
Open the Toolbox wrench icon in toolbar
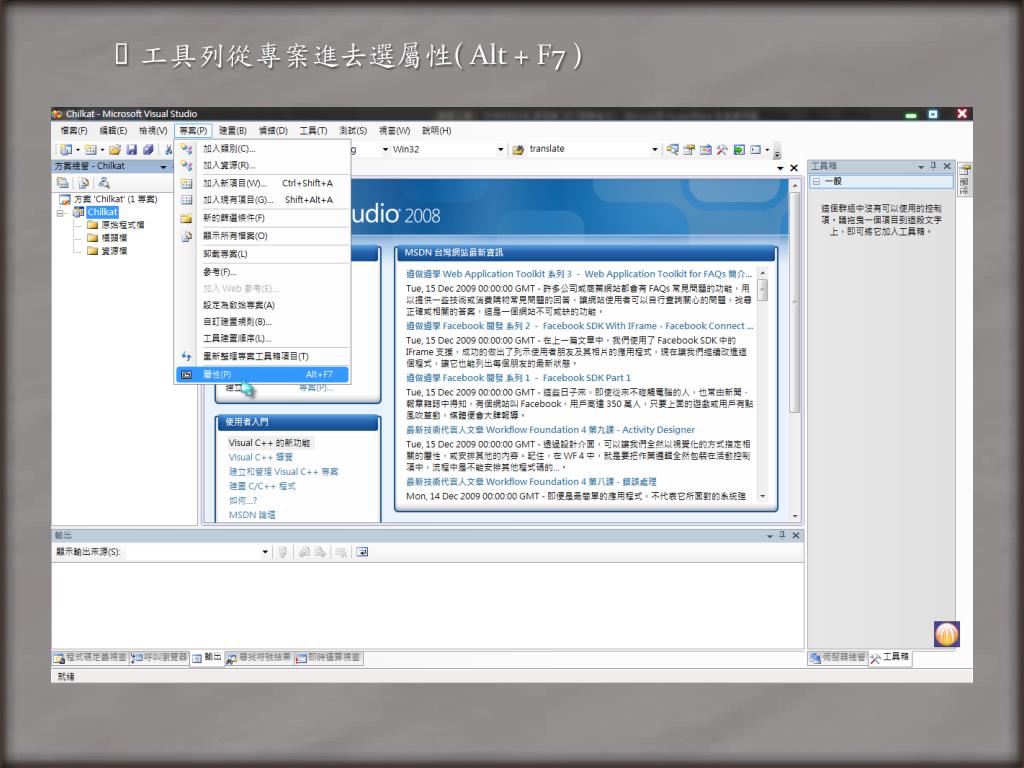(x=722, y=150)
